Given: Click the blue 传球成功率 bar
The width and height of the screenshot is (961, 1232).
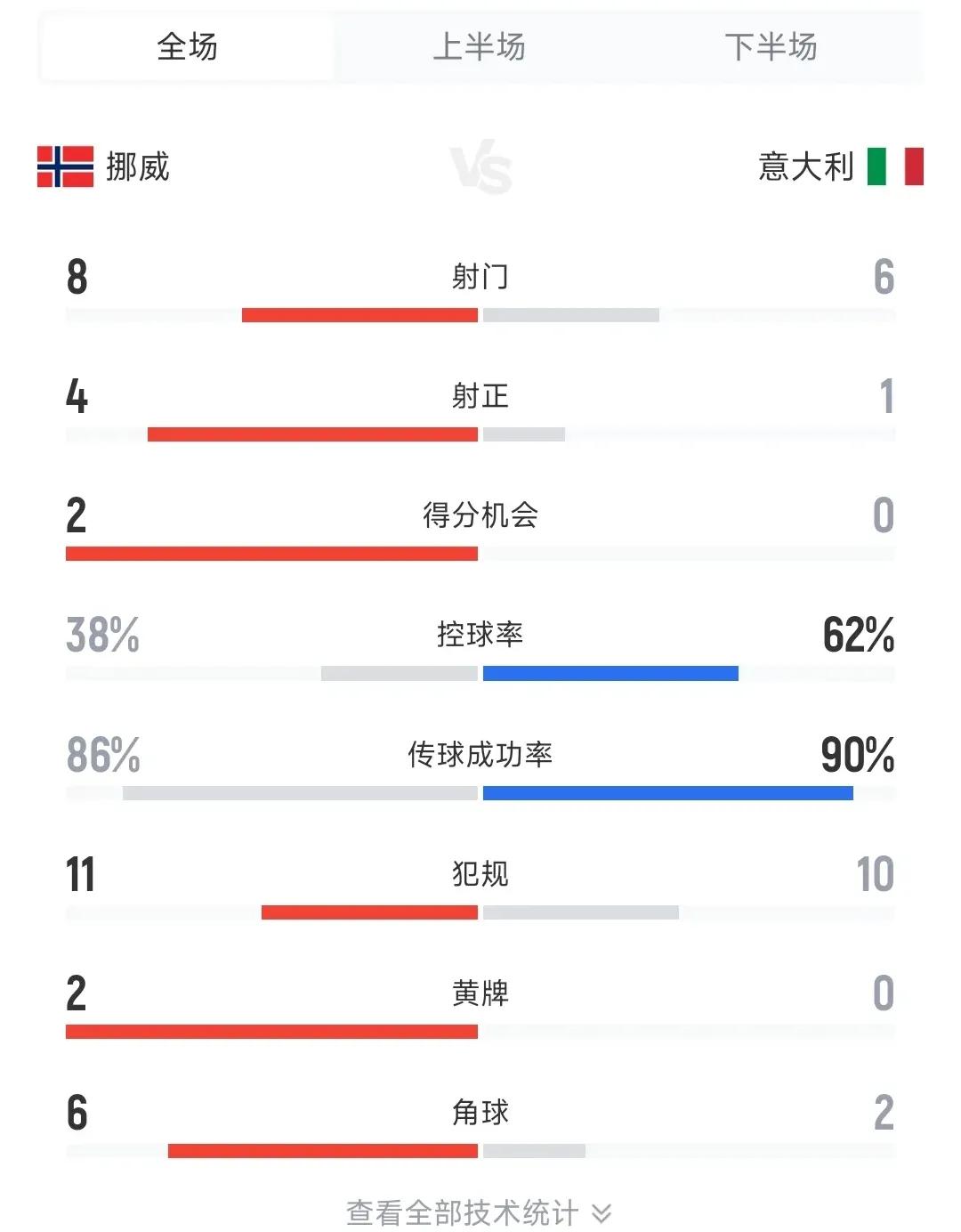Looking at the screenshot, I should coord(668,793).
